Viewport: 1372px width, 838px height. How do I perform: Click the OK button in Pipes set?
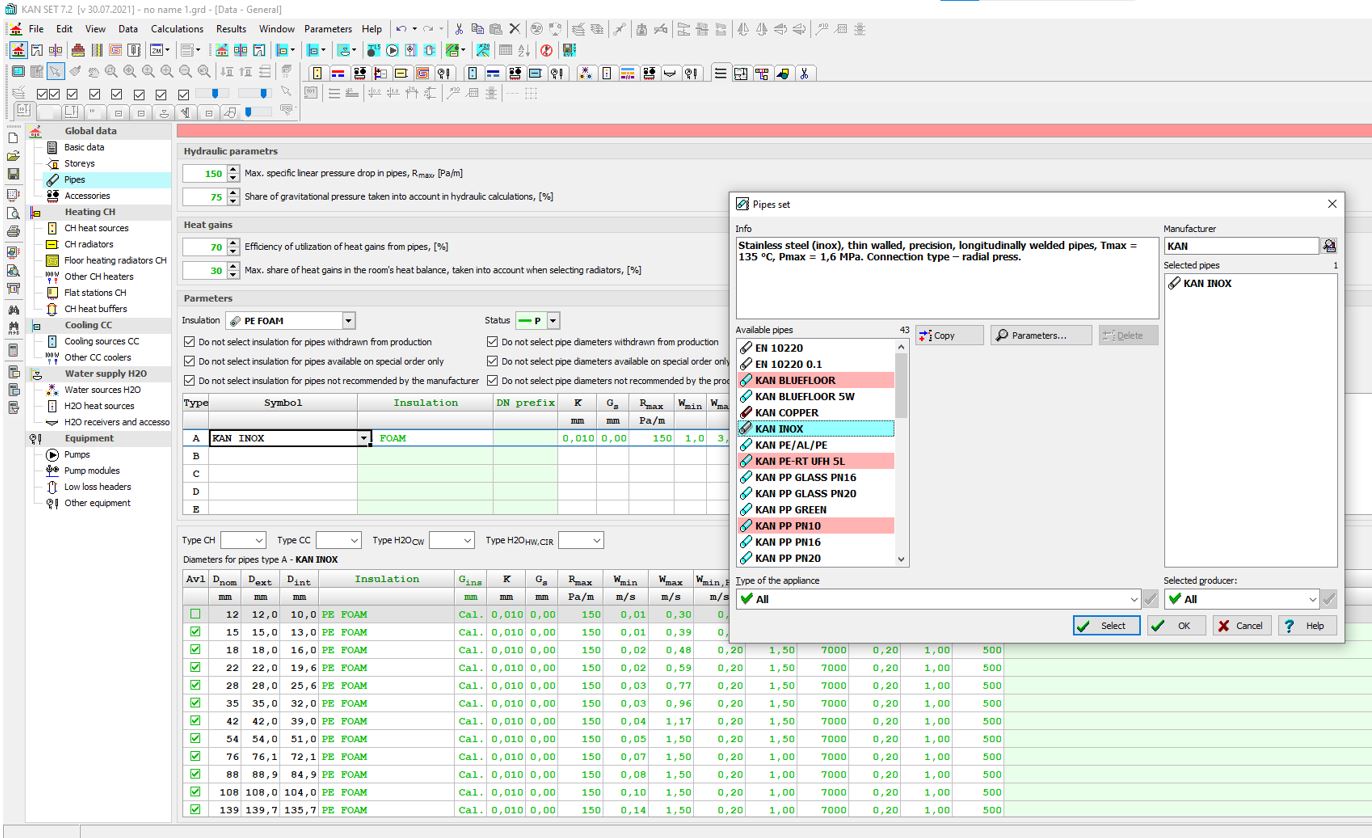point(1176,625)
